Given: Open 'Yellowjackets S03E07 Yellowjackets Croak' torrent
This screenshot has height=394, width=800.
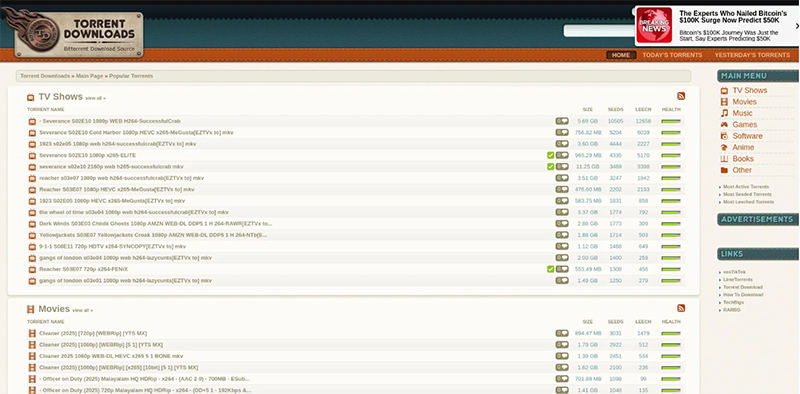Looking at the screenshot, I should coord(153,235).
